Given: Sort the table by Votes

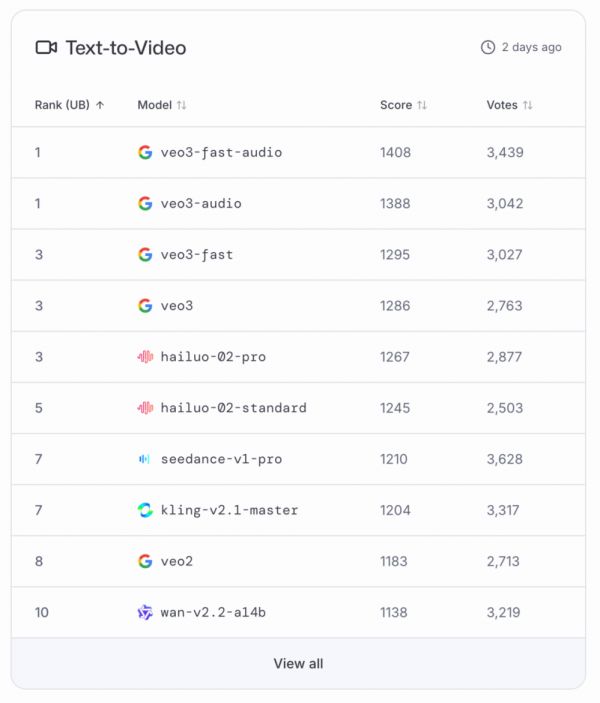Looking at the screenshot, I should pyautogui.click(x=528, y=105).
